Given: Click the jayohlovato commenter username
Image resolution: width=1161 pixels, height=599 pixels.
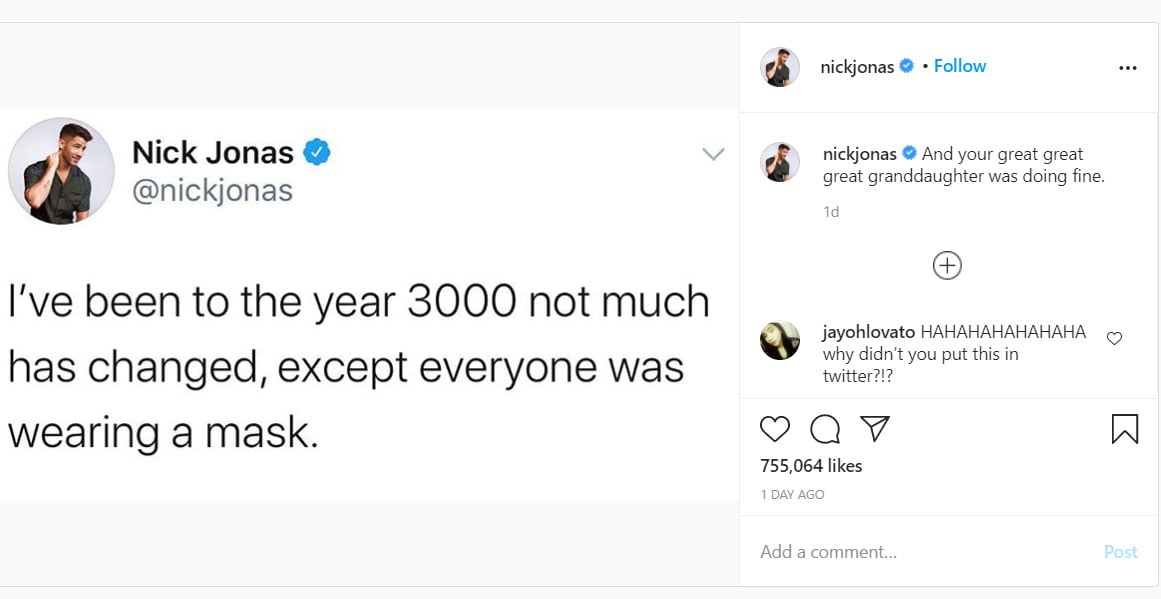Looking at the screenshot, I should 869,332.
